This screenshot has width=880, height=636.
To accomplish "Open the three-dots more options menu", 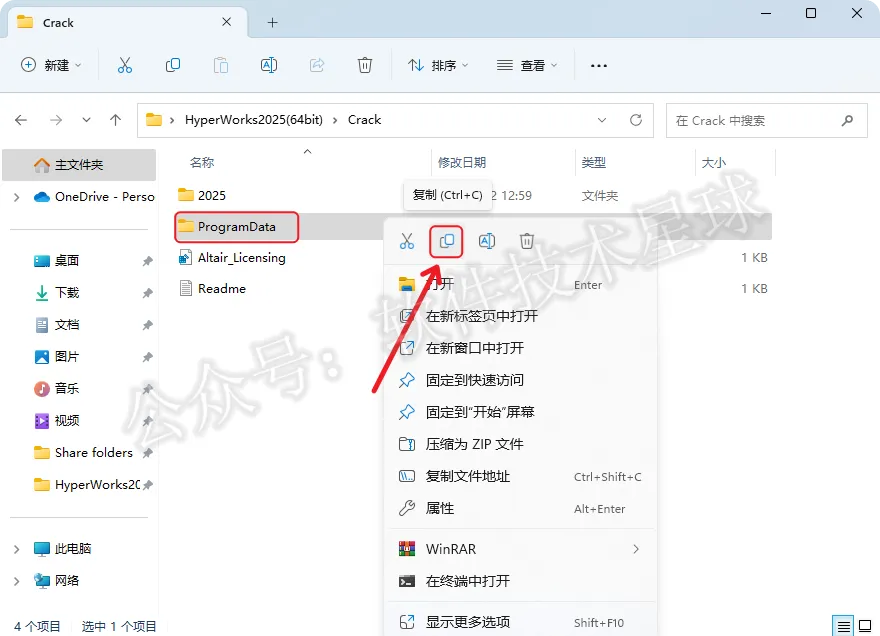I will click(x=599, y=66).
